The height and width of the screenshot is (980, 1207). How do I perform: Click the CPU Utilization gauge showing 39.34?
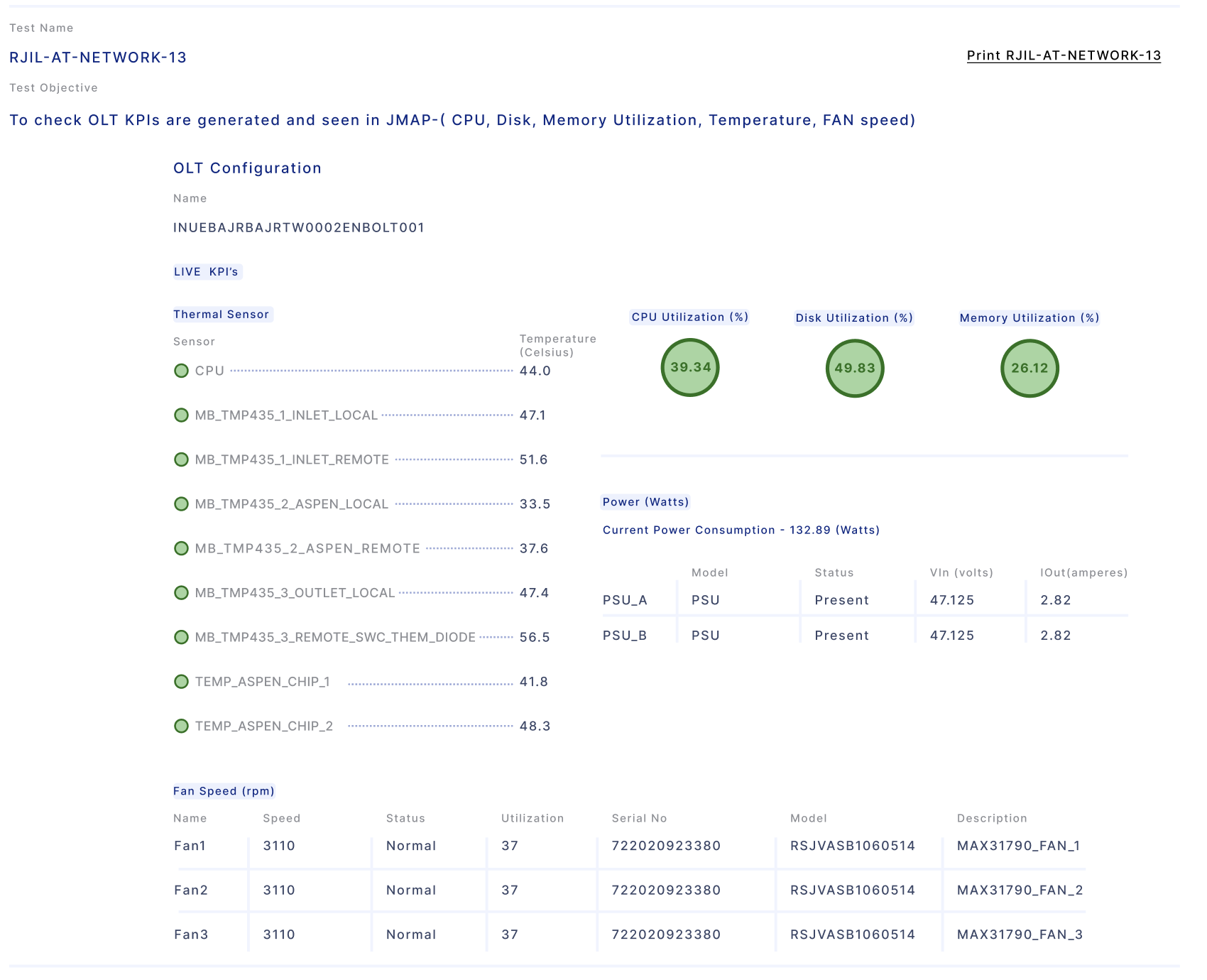[689, 368]
